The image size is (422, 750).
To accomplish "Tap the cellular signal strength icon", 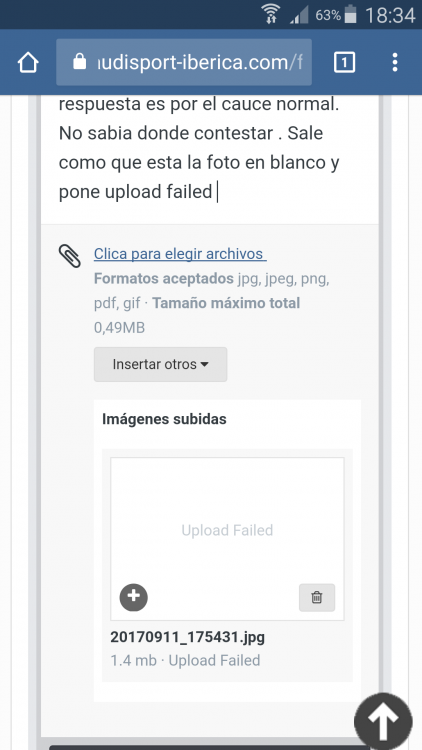I will click(300, 16).
